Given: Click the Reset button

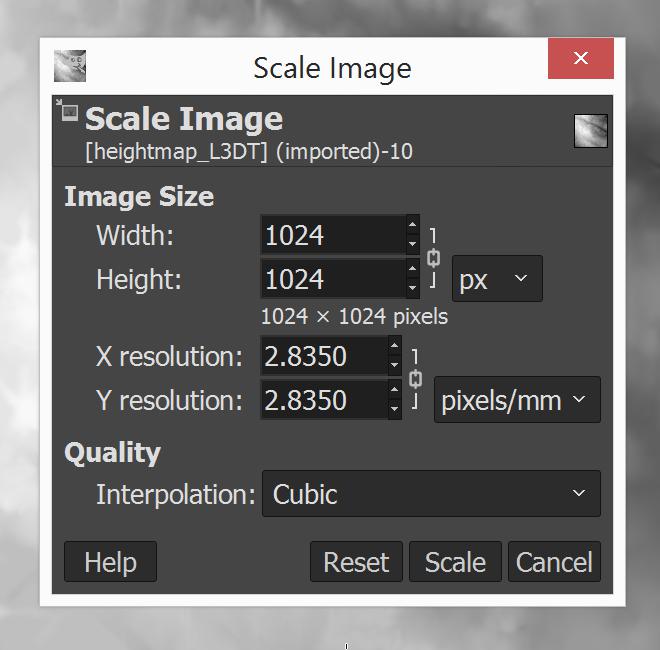Looking at the screenshot, I should point(356,562).
